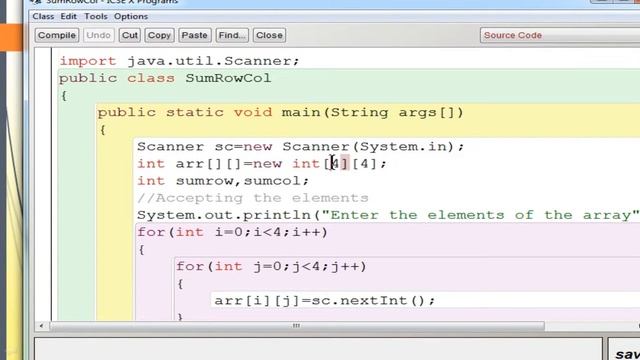Click 'arr[i][j]=sc.nextInt();' statement

pyautogui.click(x=325, y=301)
